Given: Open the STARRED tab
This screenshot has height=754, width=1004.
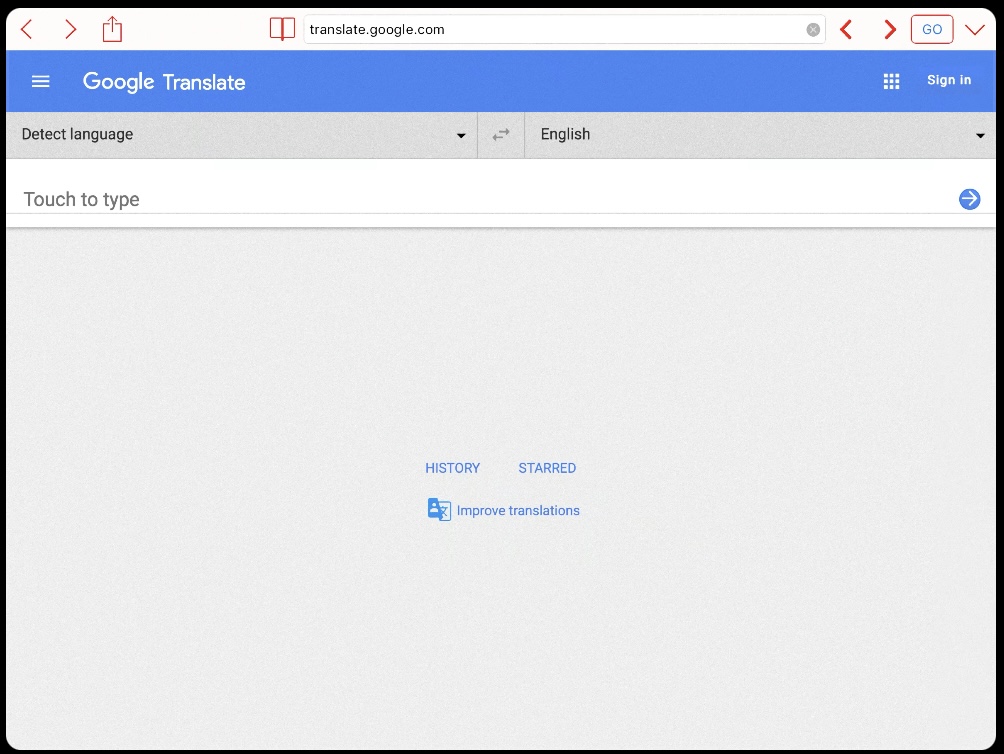Looking at the screenshot, I should point(547,468).
